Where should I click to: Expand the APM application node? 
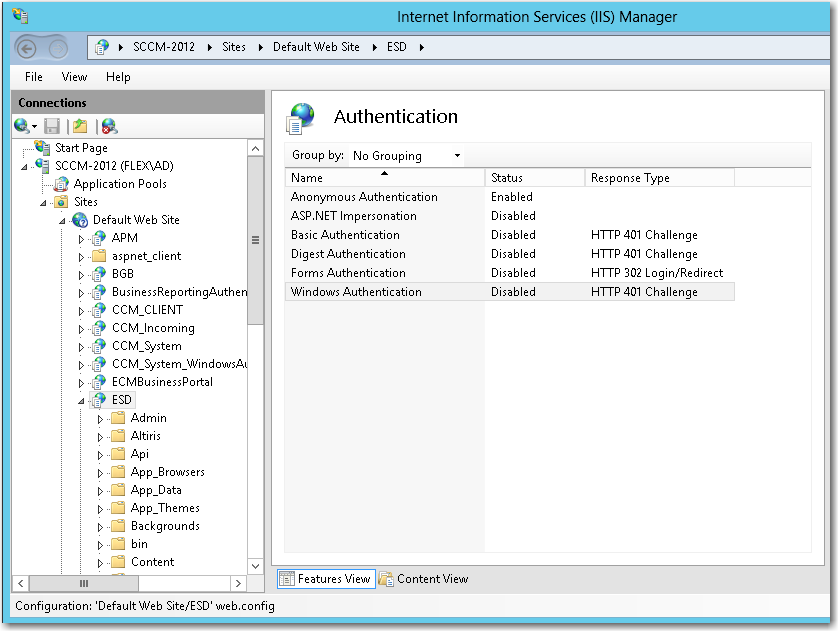[82, 238]
